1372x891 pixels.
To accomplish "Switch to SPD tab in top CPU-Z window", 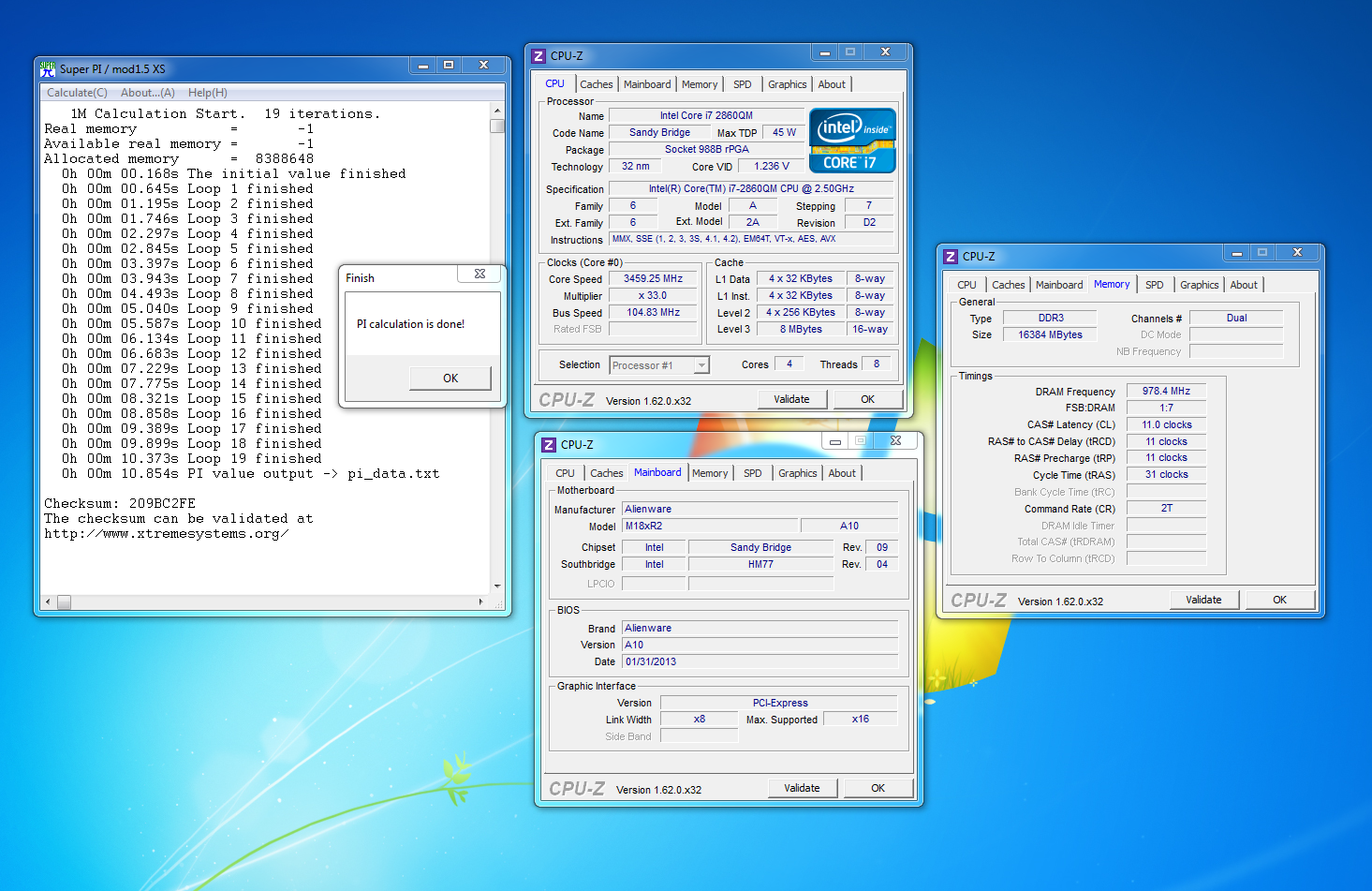I will (x=742, y=84).
